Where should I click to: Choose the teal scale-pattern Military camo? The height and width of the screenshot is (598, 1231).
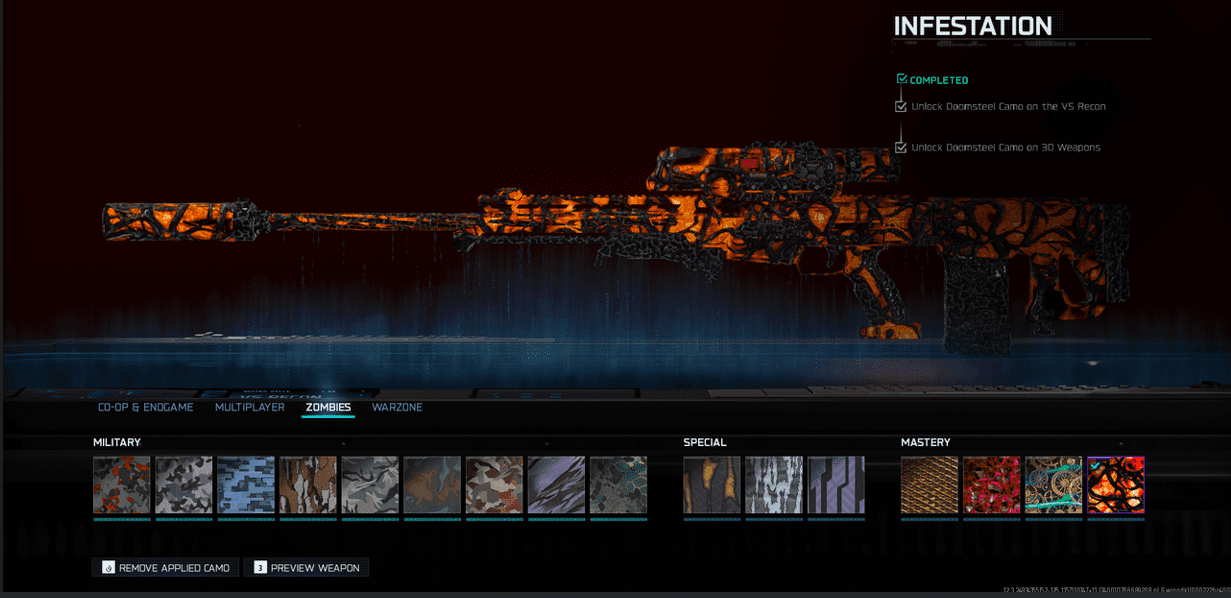tap(618, 485)
